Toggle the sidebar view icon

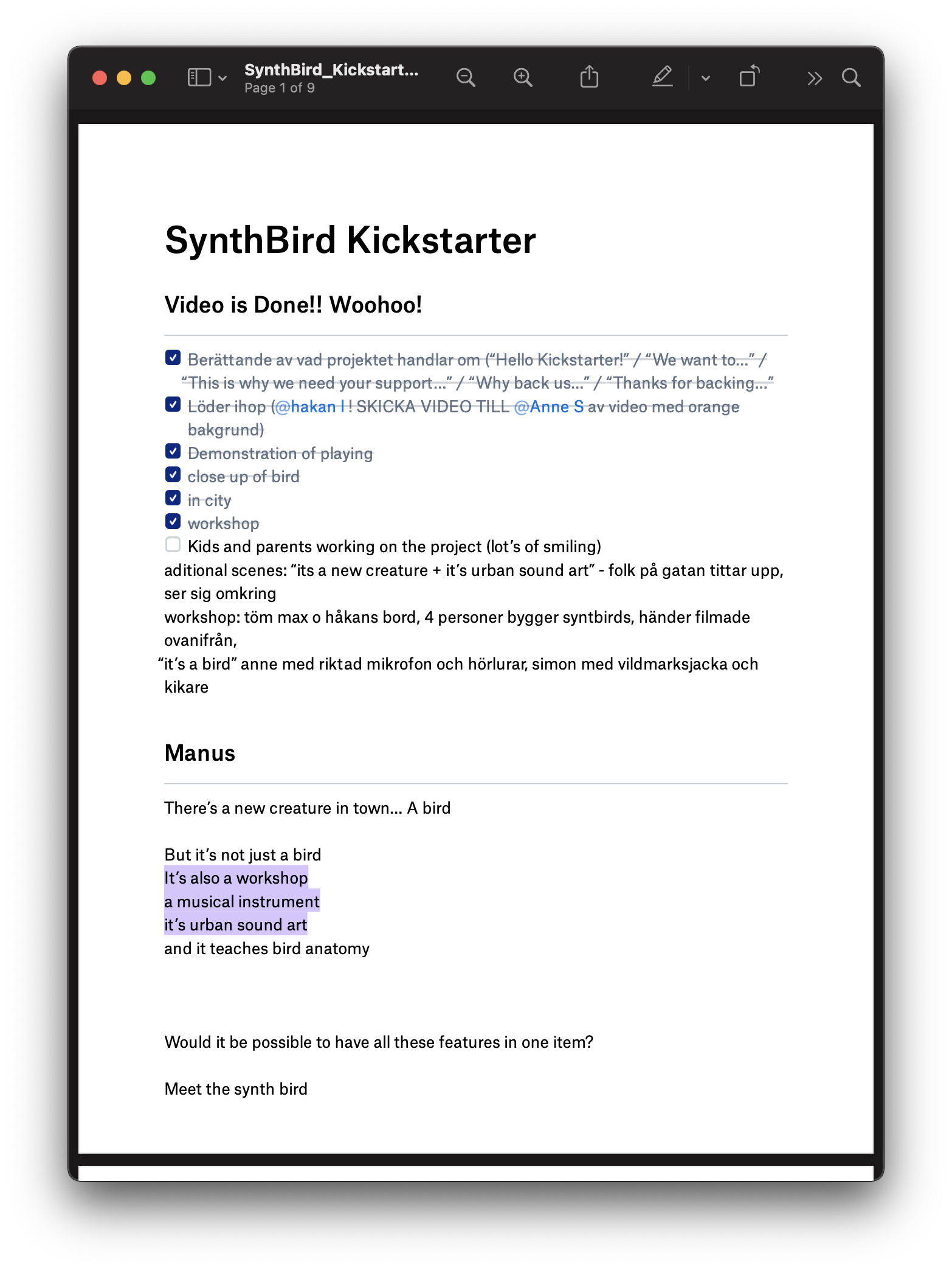click(199, 78)
